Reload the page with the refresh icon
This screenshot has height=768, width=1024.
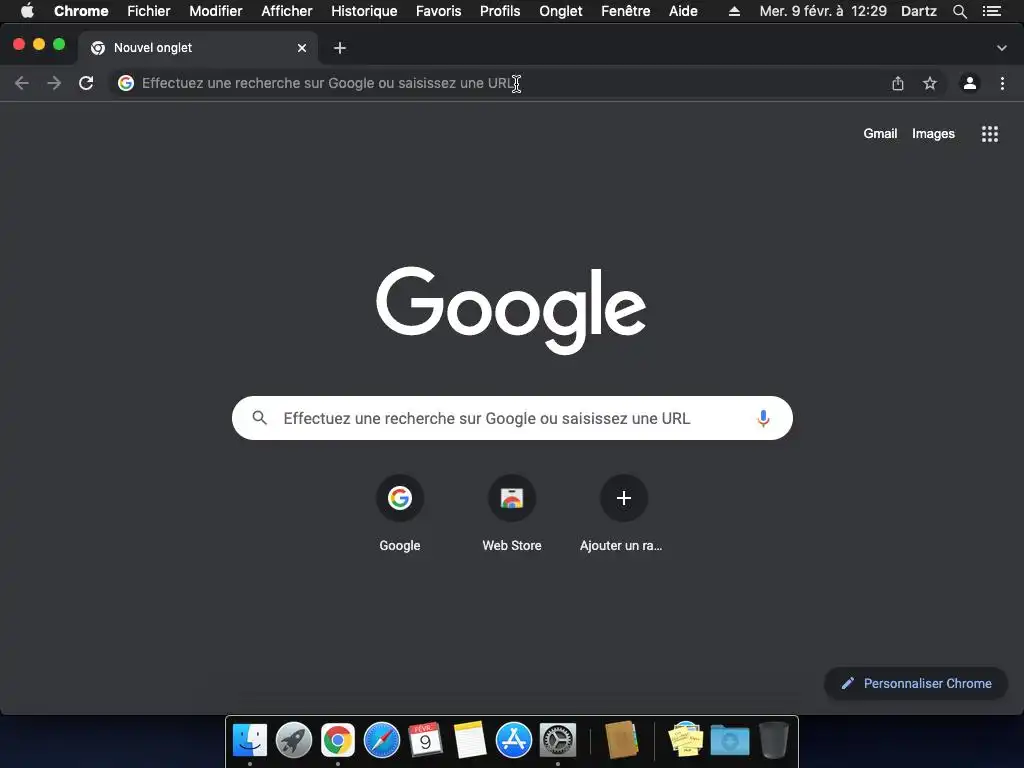coord(86,83)
